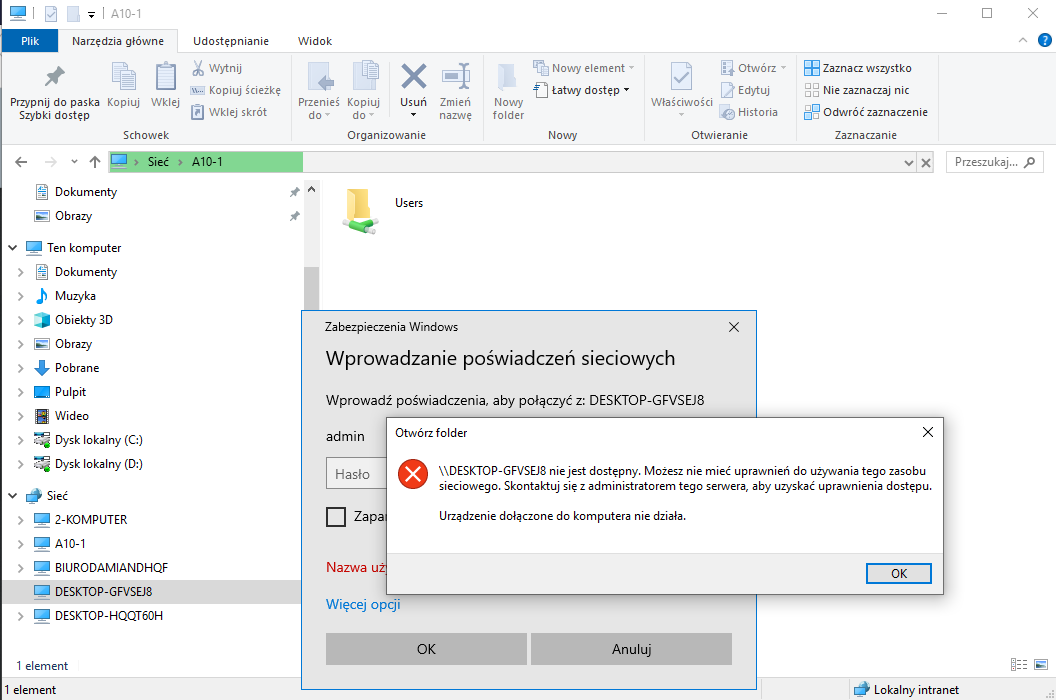Image resolution: width=1056 pixels, height=700 pixels.
Task: Click the Kopiuj icon in Schowek group
Action: tap(123, 76)
